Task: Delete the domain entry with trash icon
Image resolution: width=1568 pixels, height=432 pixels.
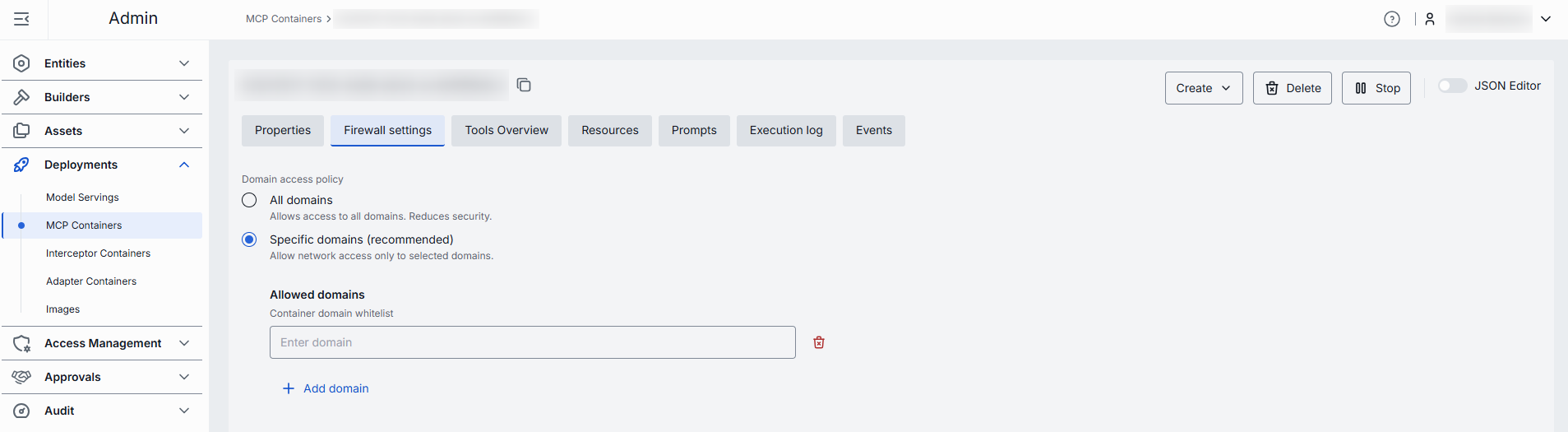Action: pyautogui.click(x=819, y=342)
